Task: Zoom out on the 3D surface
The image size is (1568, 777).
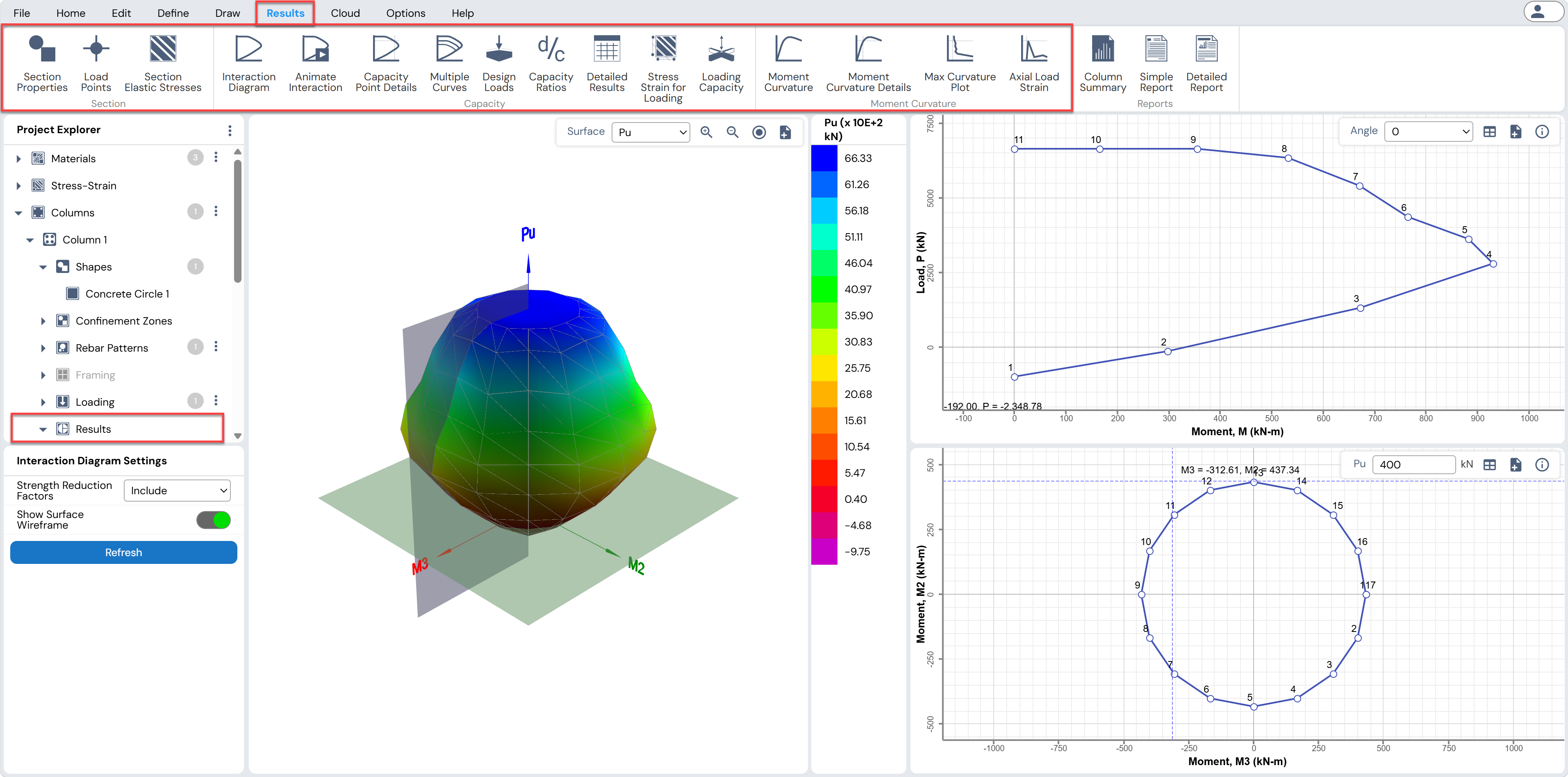Action: (732, 132)
